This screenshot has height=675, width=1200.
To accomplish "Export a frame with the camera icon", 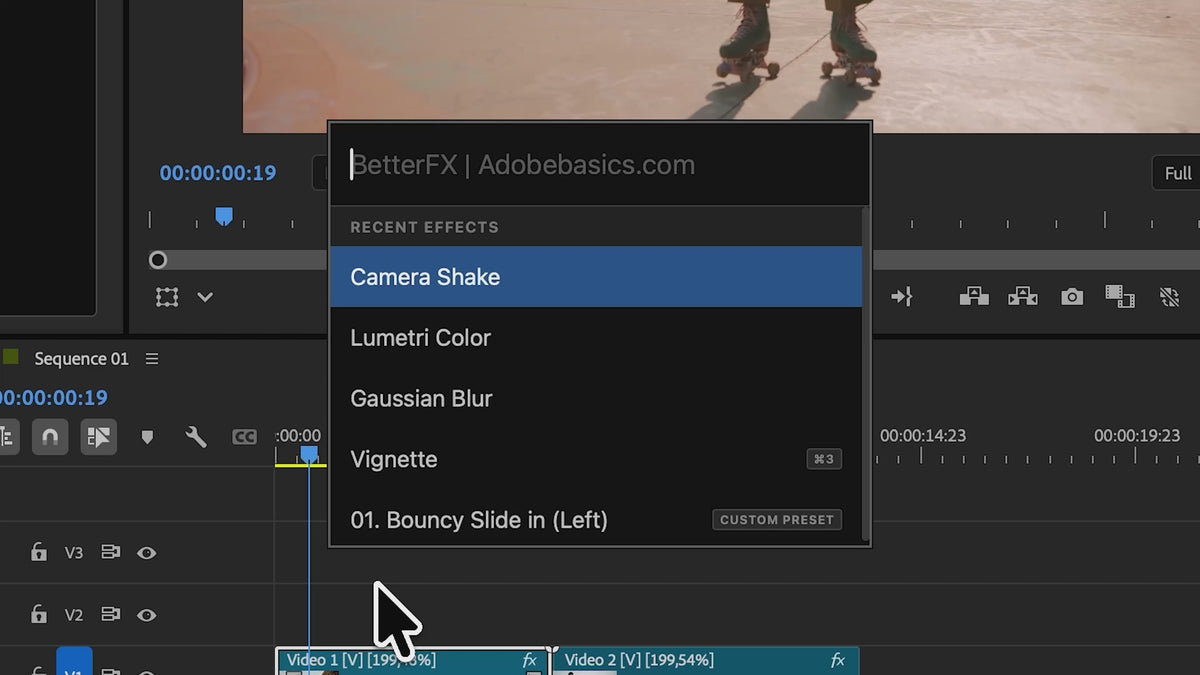I will pyautogui.click(x=1072, y=297).
